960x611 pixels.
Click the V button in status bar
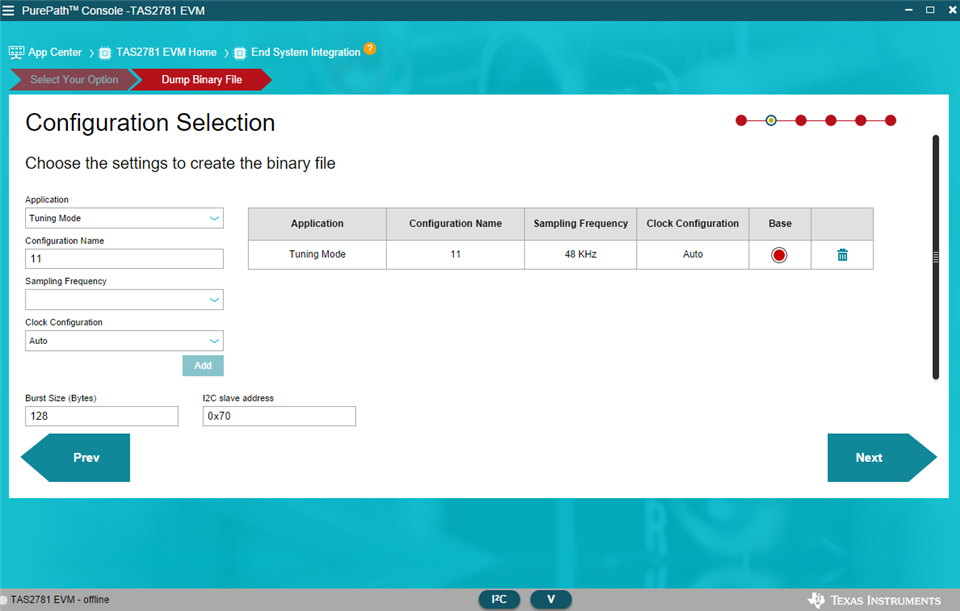pyautogui.click(x=550, y=599)
